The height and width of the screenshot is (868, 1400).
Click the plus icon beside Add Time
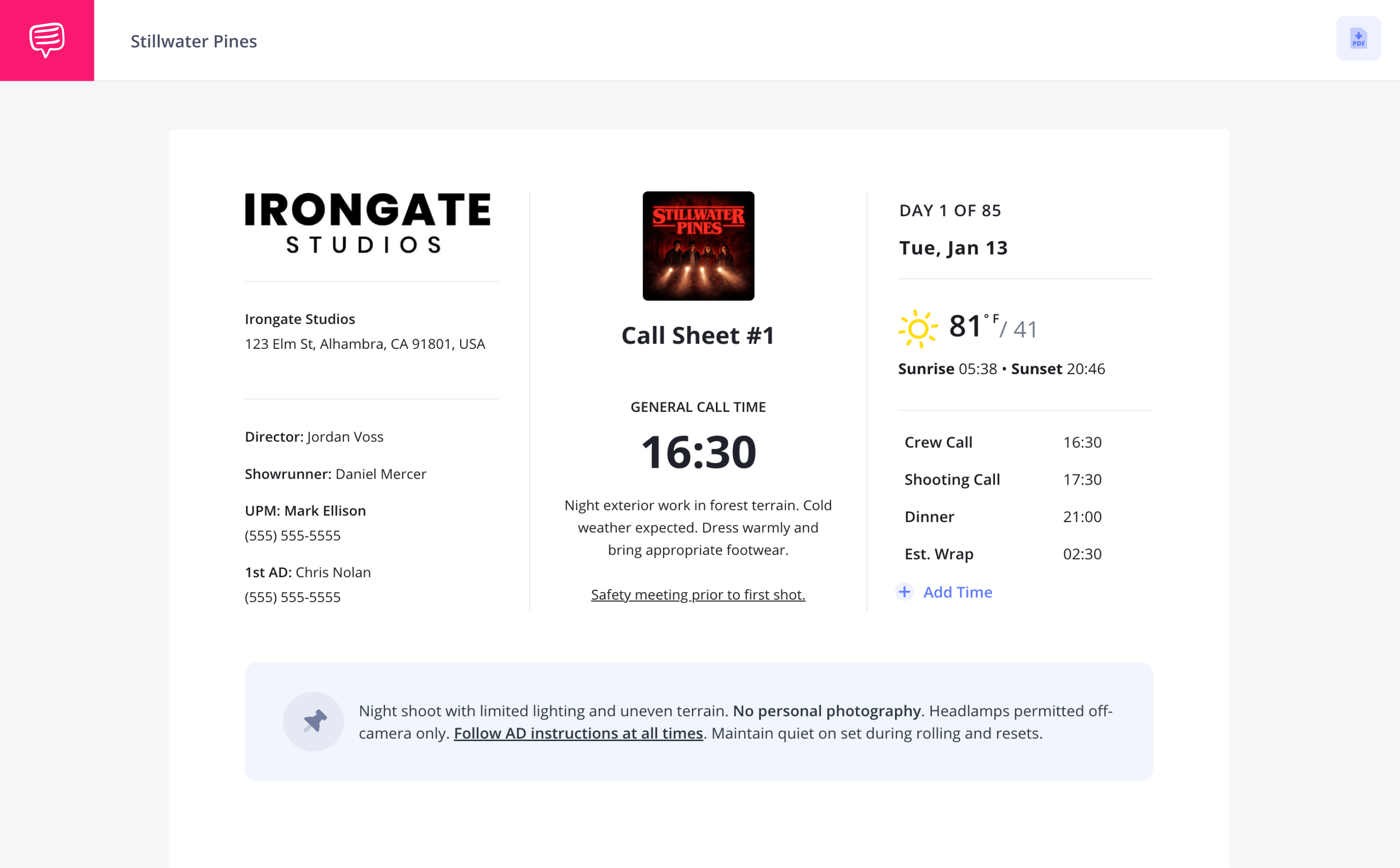pyautogui.click(x=904, y=592)
